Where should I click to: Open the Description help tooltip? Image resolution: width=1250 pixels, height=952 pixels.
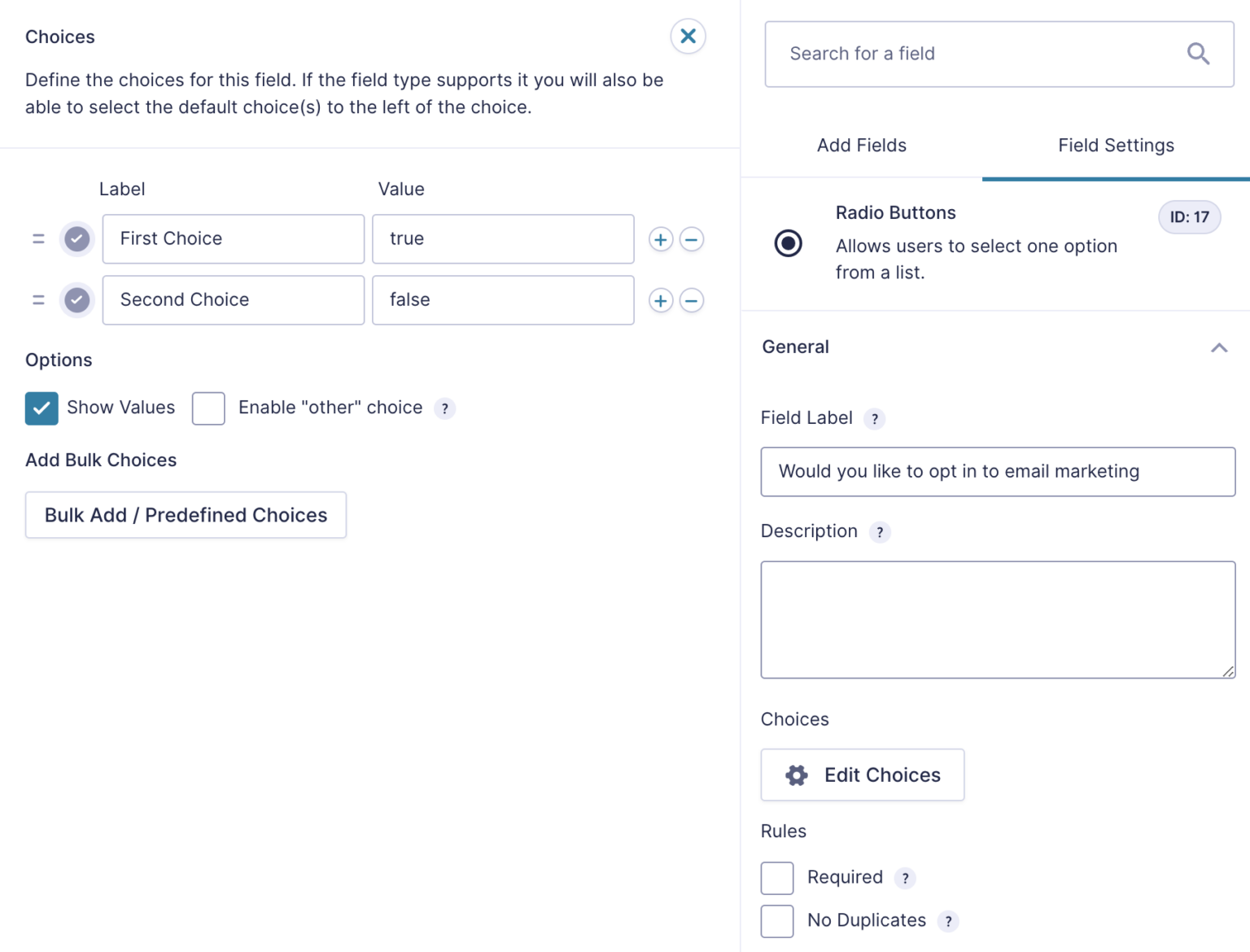[x=879, y=532]
